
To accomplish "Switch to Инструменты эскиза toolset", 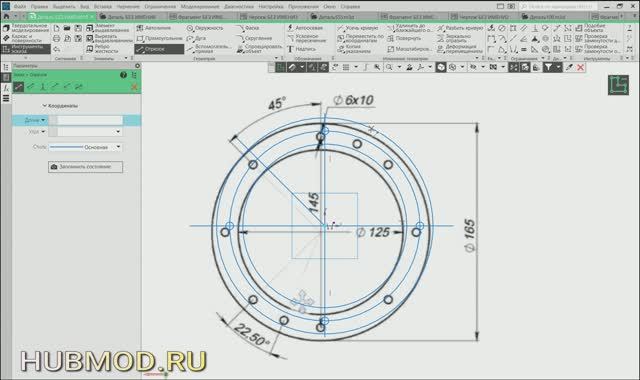I will [x=26, y=49].
